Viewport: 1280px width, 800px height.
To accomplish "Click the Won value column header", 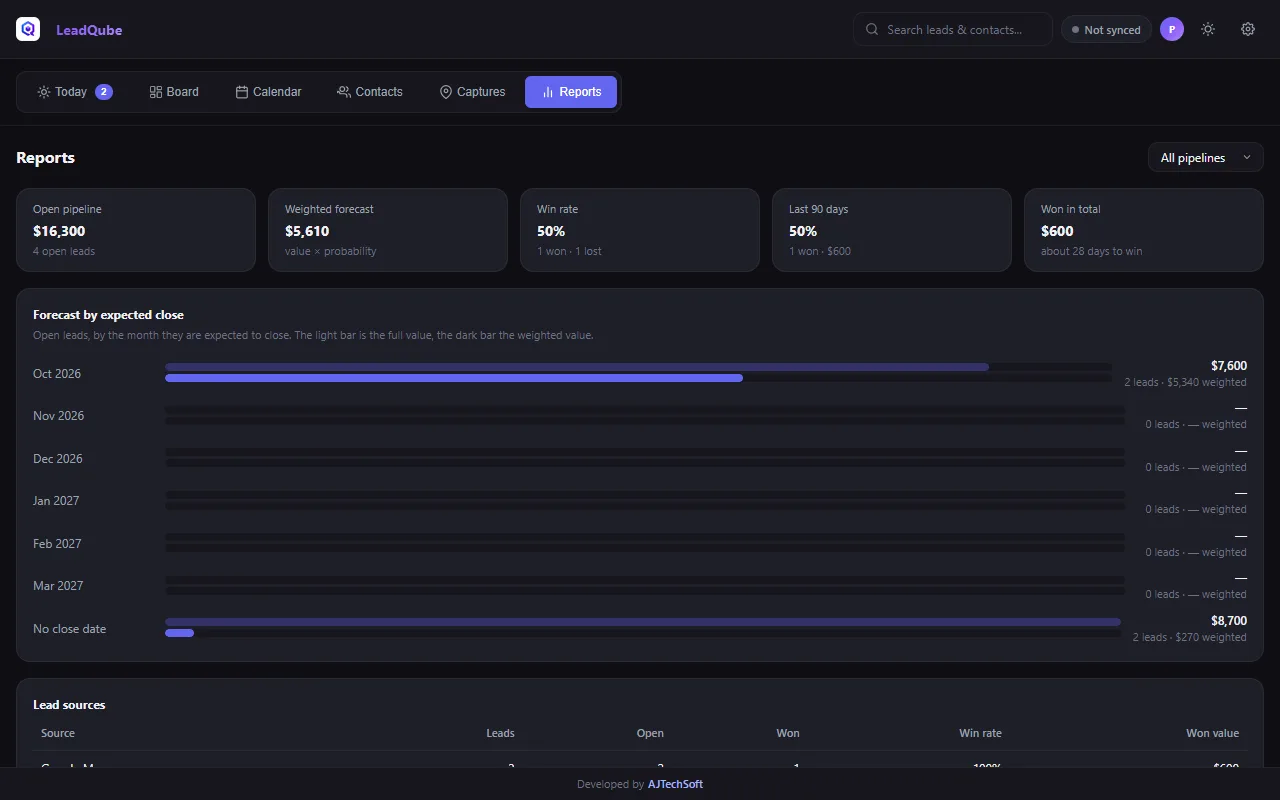I will click(1212, 733).
